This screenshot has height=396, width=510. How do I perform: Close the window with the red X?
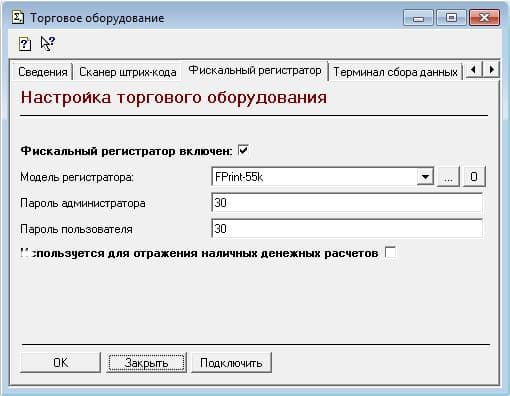[x=484, y=18]
